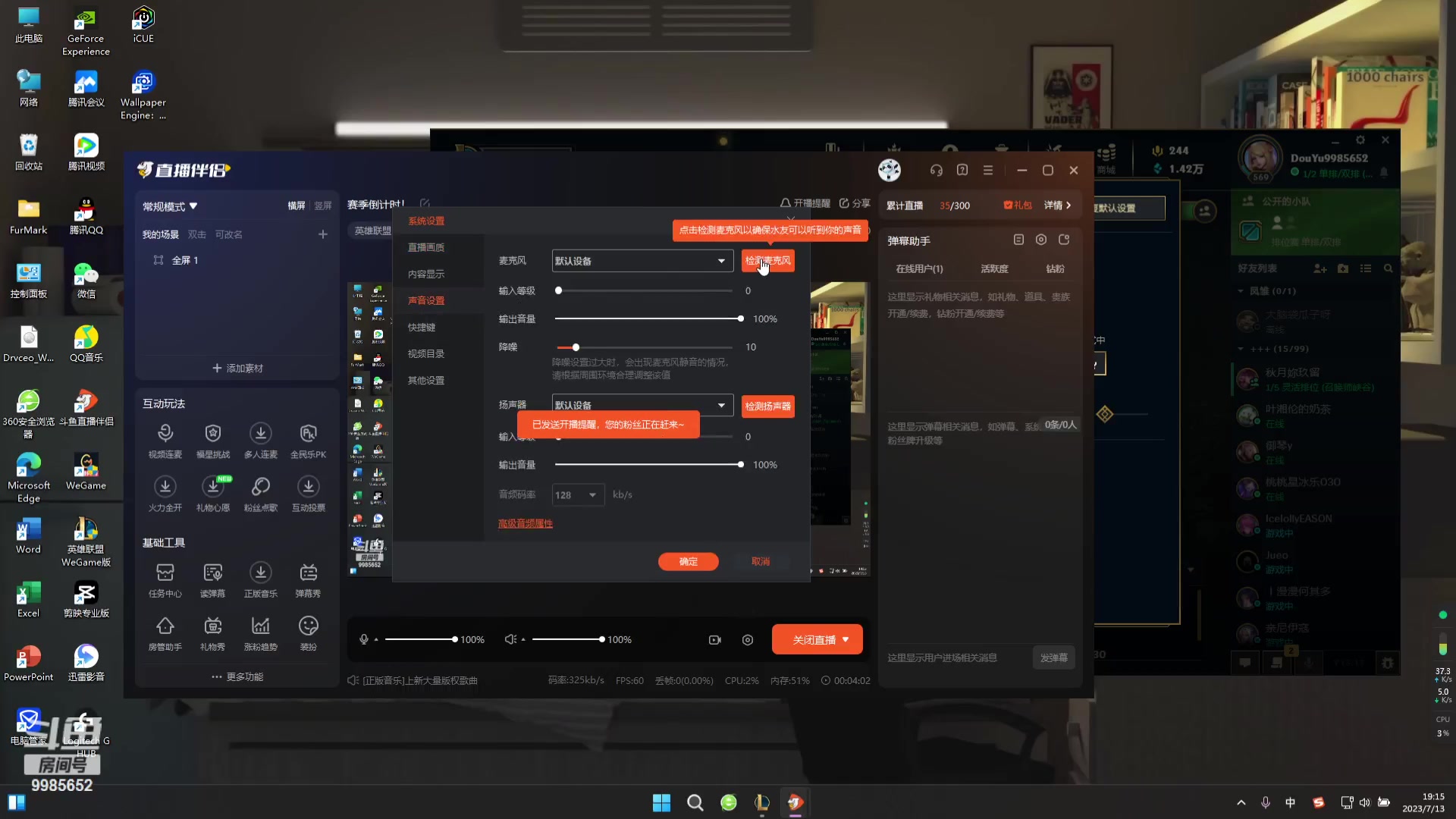Open the hamburger menu in title bar
The height and width of the screenshot is (819, 1456).
click(988, 170)
